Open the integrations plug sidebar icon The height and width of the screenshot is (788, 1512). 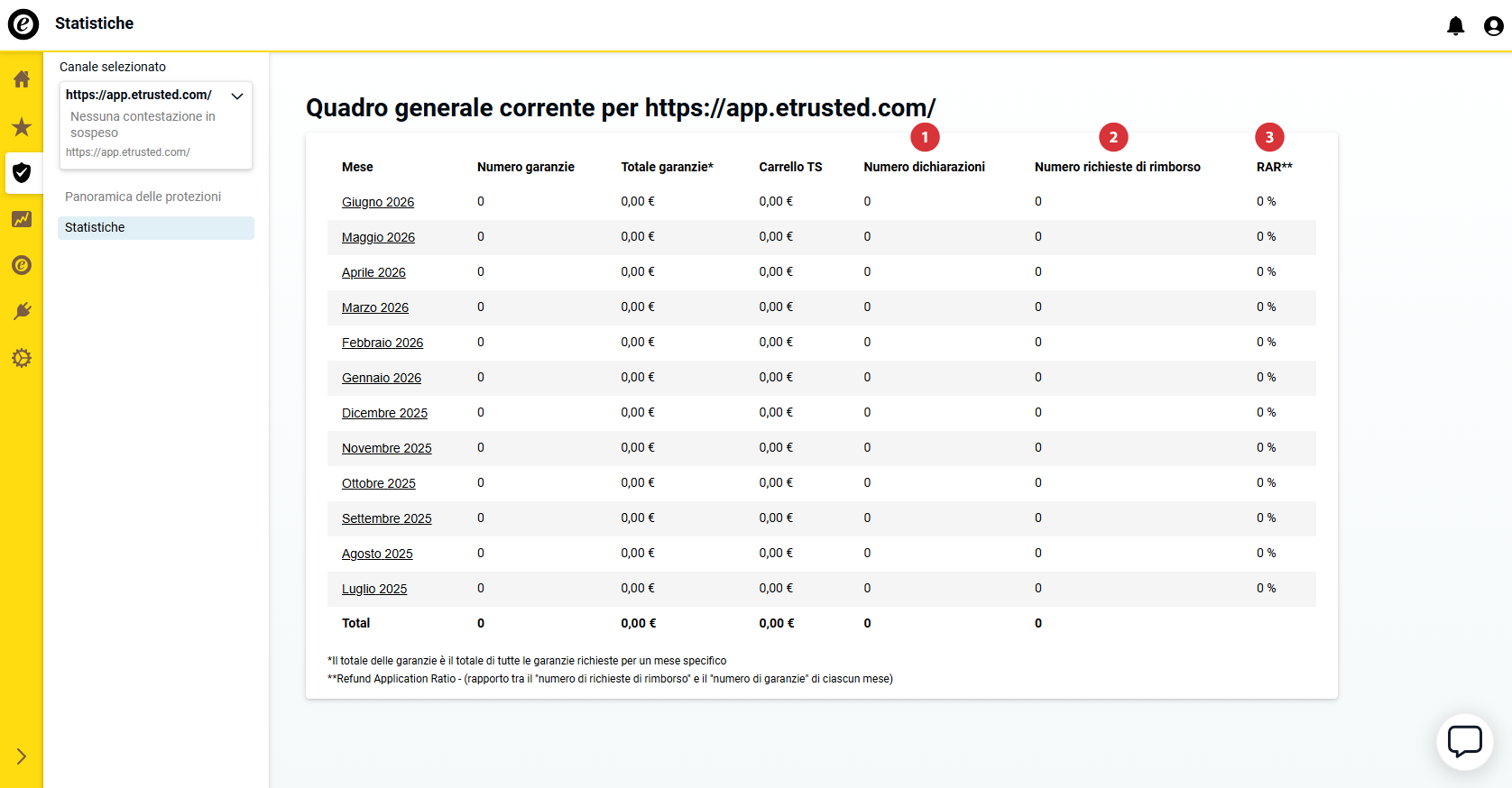22,312
